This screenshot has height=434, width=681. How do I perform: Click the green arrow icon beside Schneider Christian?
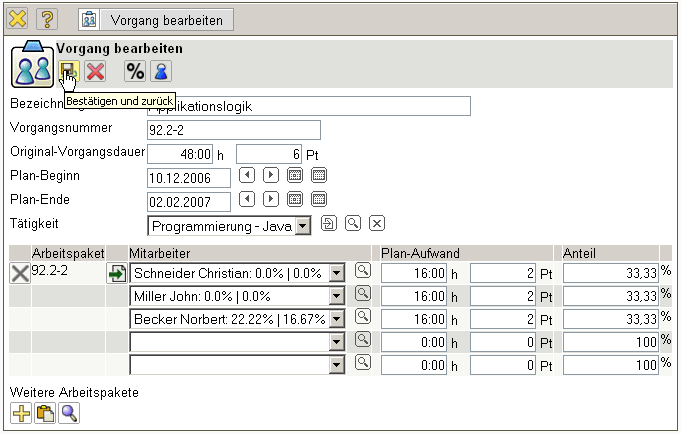[117, 273]
